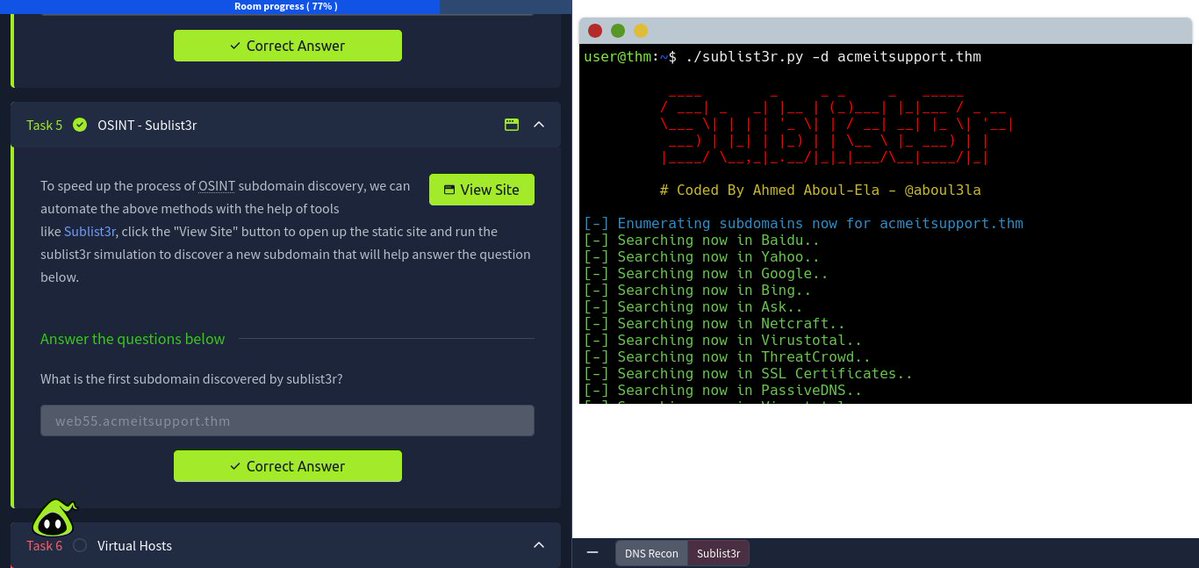Click 'Searching now in Virustotal' line
This screenshot has width=1199, height=568.
pos(723,340)
